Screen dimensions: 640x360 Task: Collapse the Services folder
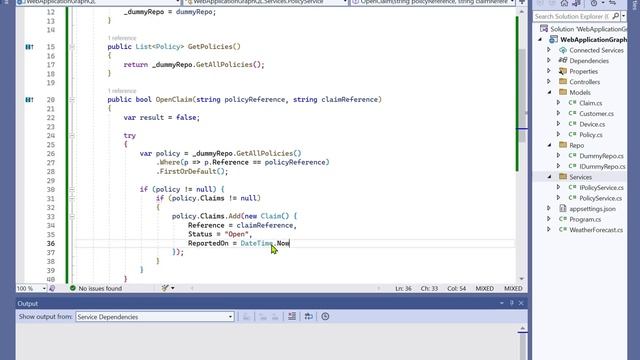(549, 177)
